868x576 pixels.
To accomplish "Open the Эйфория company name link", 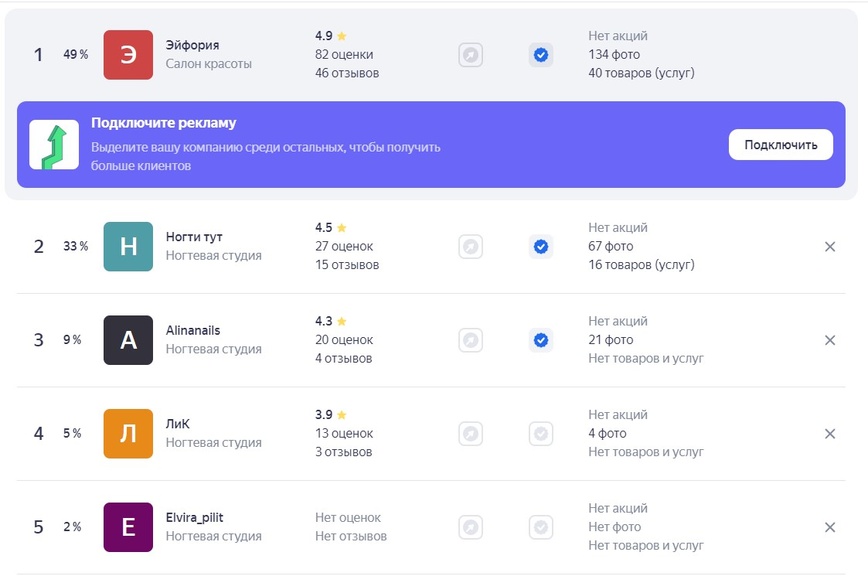I will 192,45.
